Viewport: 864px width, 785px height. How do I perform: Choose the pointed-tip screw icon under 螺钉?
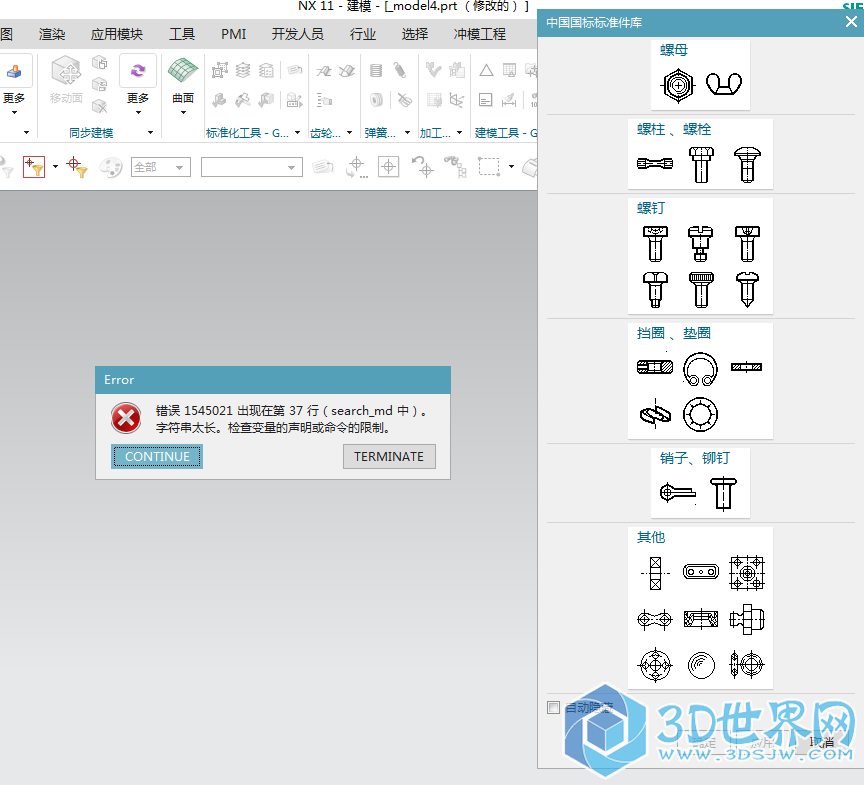(747, 290)
